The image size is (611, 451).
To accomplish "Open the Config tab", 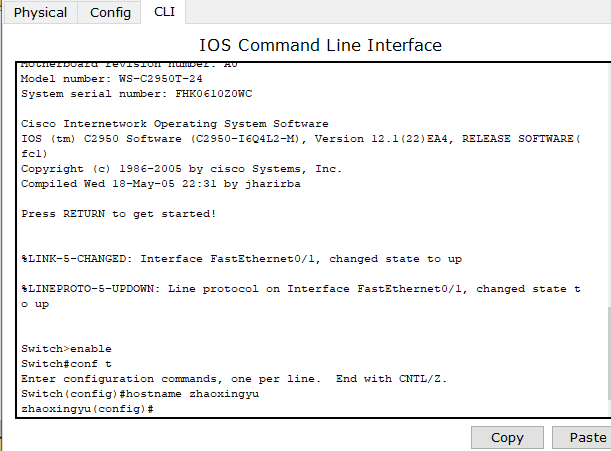I will [x=110, y=12].
